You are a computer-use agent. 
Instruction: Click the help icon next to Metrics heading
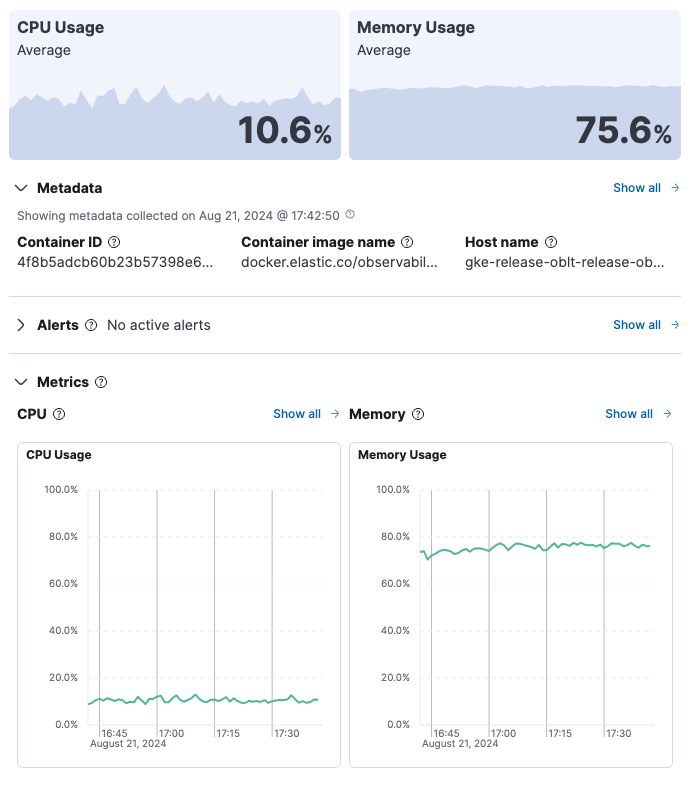pos(101,382)
